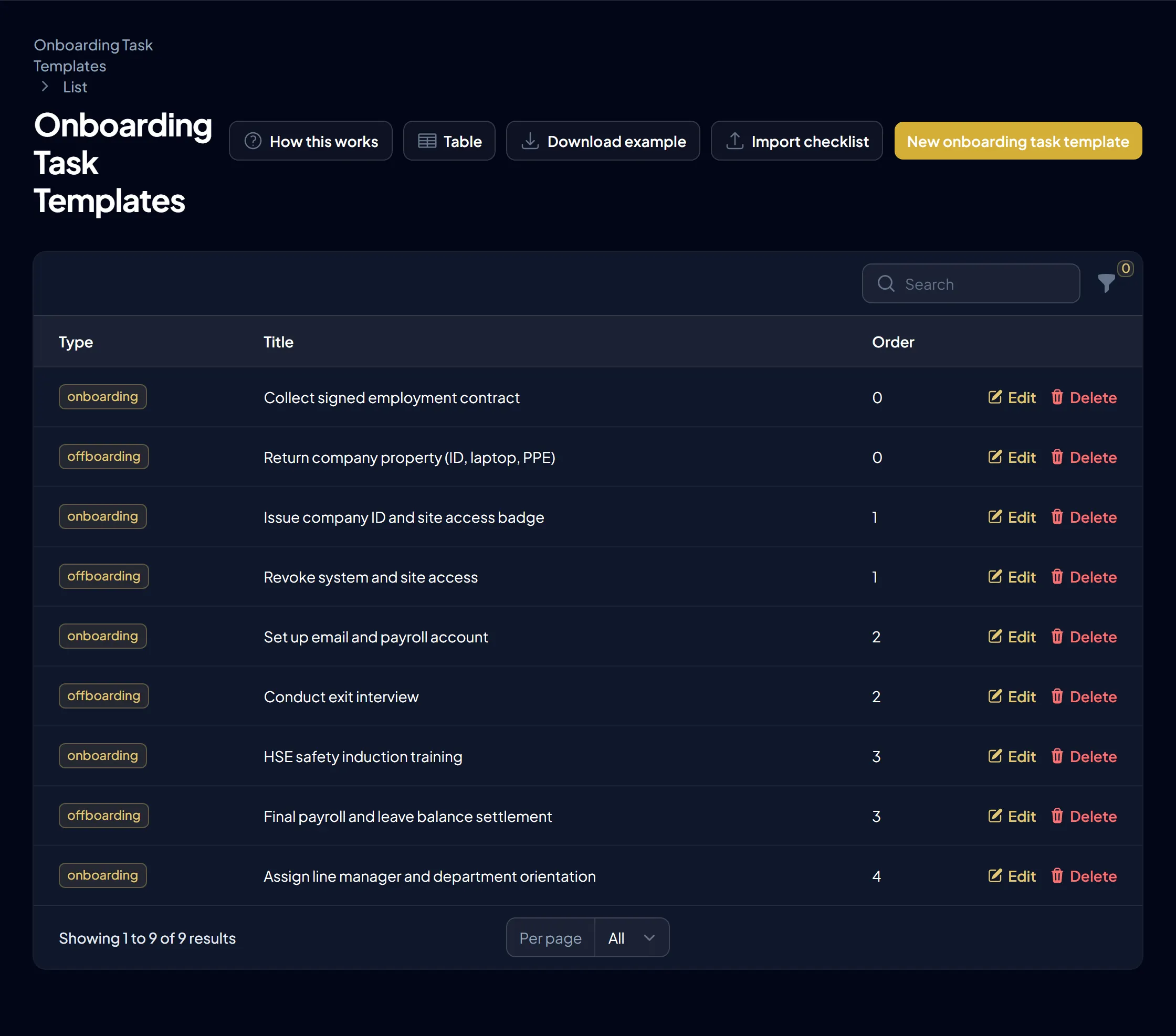Click 'Conduct exit interview' title text
Image resolution: width=1176 pixels, height=1036 pixels.
(x=341, y=696)
